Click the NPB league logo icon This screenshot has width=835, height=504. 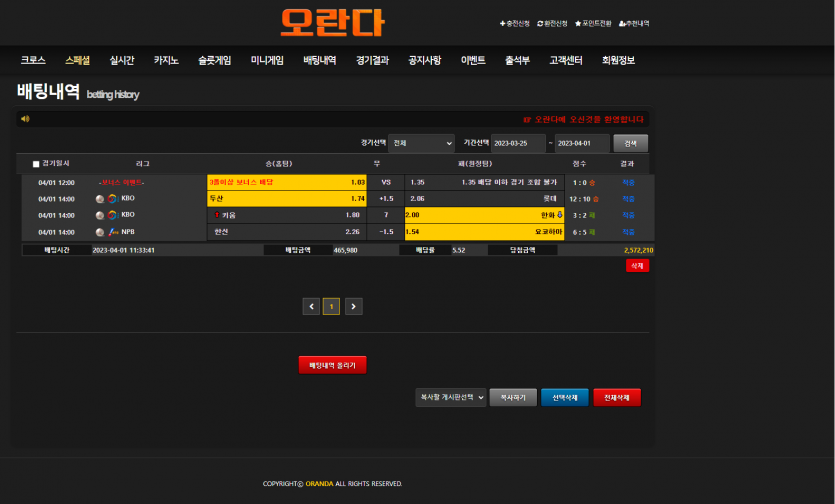coord(112,232)
